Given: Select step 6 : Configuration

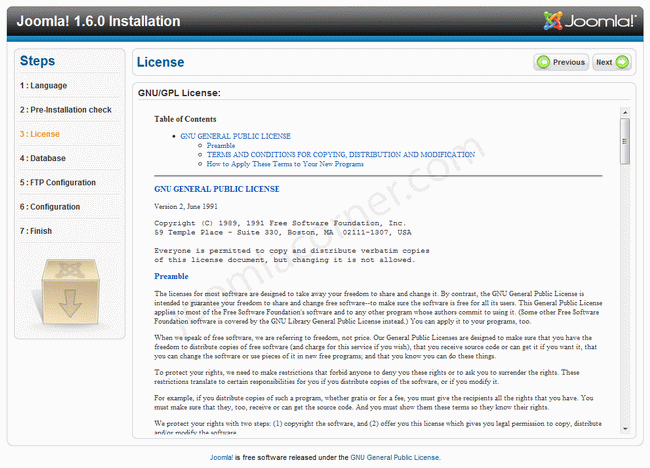Looking at the screenshot, I should (50, 207).
